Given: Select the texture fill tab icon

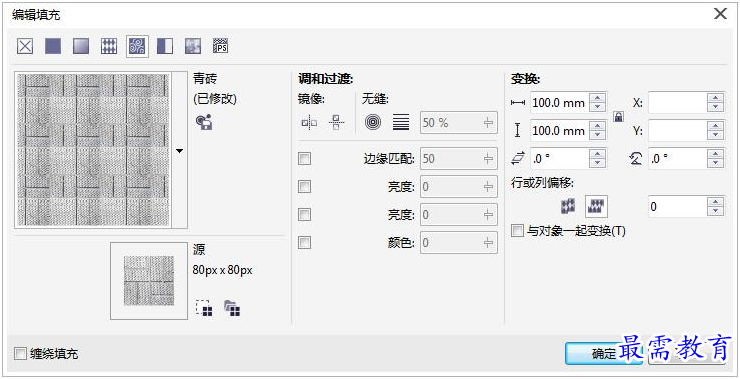Looking at the screenshot, I should pyautogui.click(x=193, y=46).
